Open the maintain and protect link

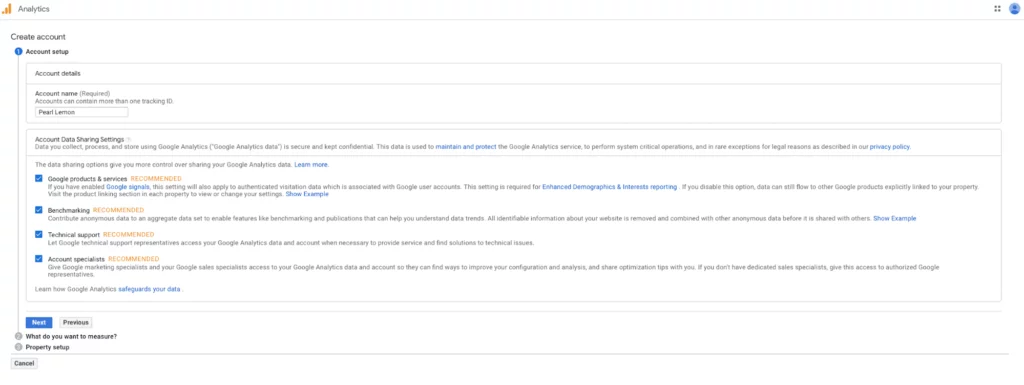[466, 147]
